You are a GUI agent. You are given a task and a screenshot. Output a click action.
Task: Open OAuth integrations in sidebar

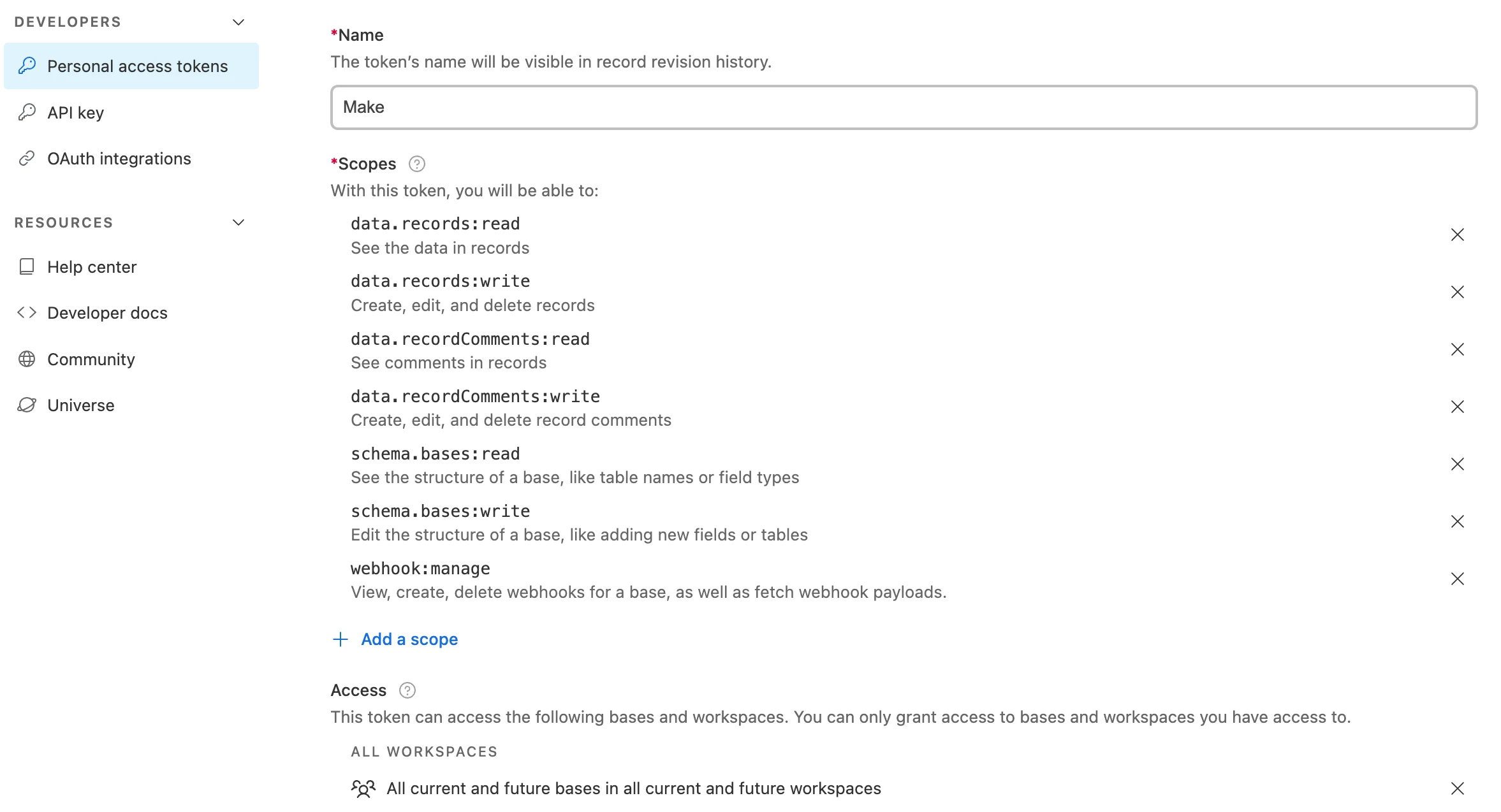(x=119, y=159)
